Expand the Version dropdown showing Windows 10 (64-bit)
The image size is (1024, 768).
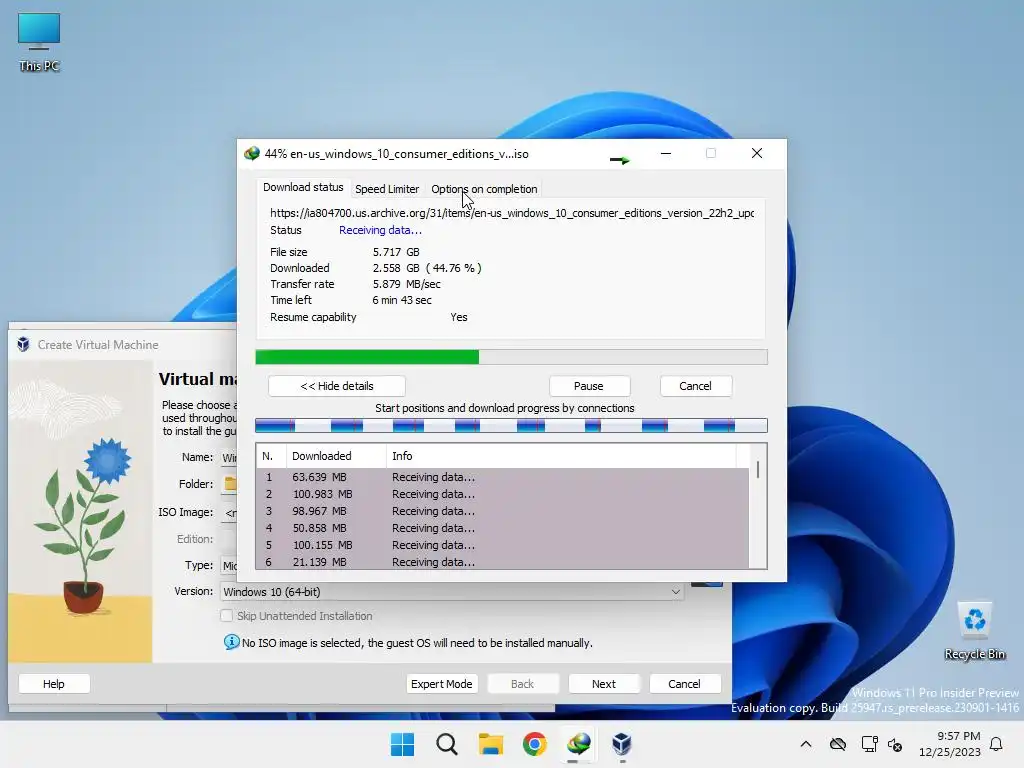coord(452,592)
